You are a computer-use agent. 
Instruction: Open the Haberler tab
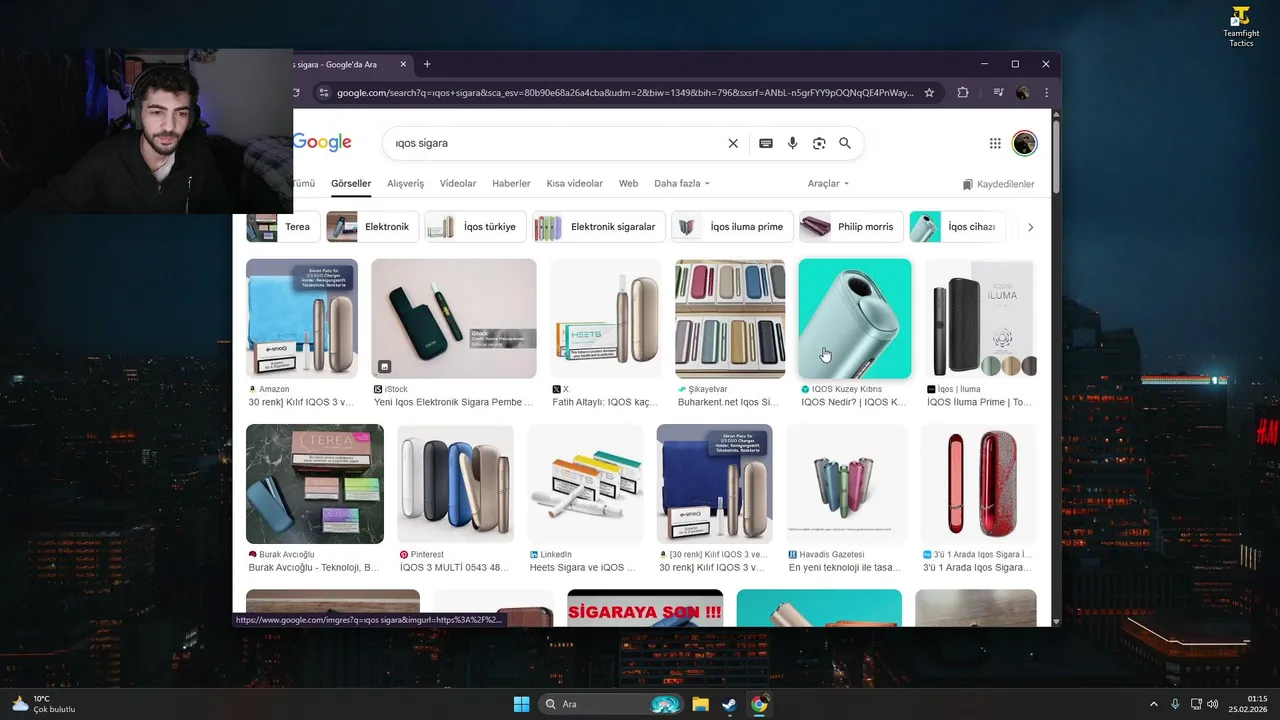point(511,184)
